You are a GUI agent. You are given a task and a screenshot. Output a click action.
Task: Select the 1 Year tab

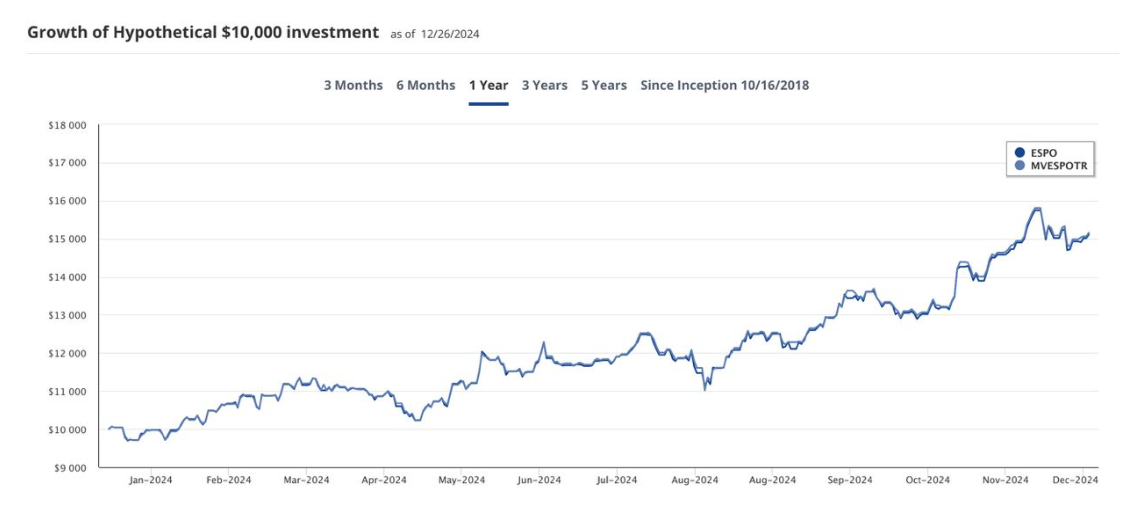tap(488, 85)
